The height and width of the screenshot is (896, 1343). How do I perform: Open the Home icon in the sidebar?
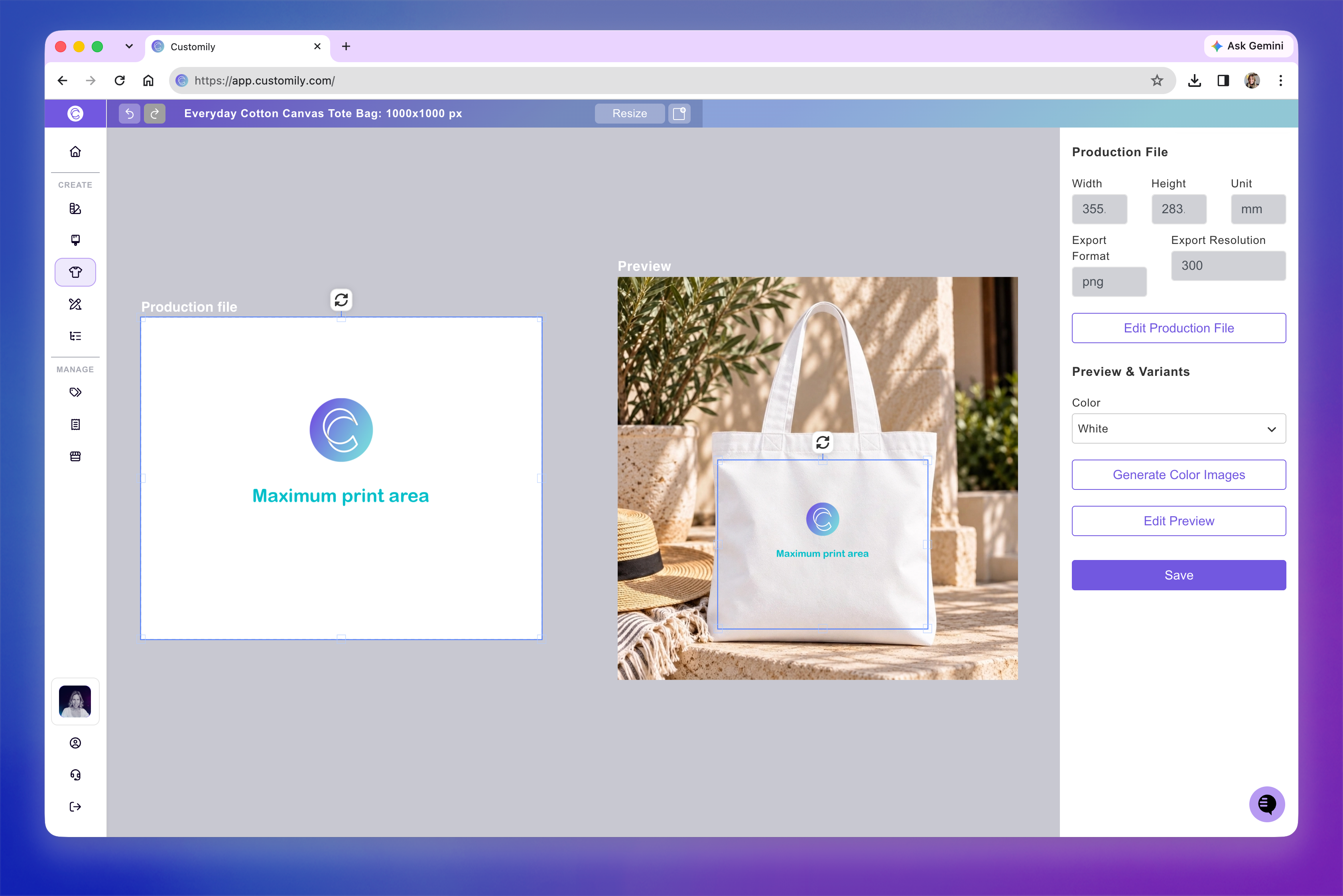pyautogui.click(x=75, y=151)
